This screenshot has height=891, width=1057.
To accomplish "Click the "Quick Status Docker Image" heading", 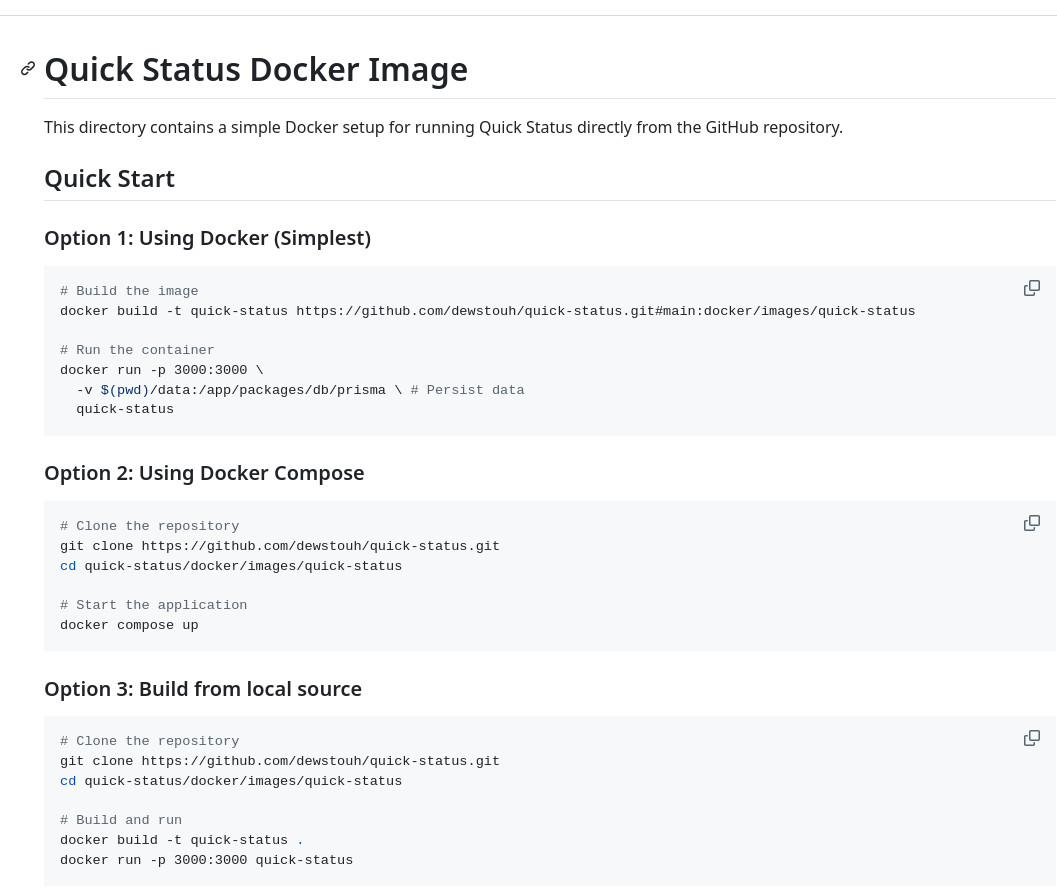I will [x=256, y=69].
